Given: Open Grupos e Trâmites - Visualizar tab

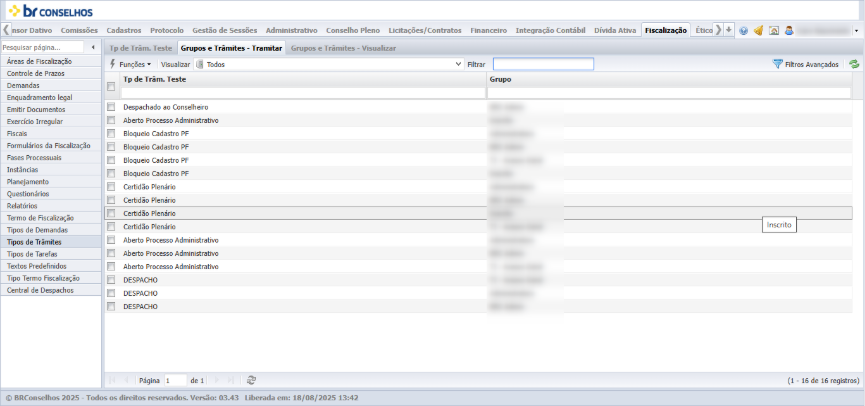Looking at the screenshot, I should pyautogui.click(x=343, y=49).
